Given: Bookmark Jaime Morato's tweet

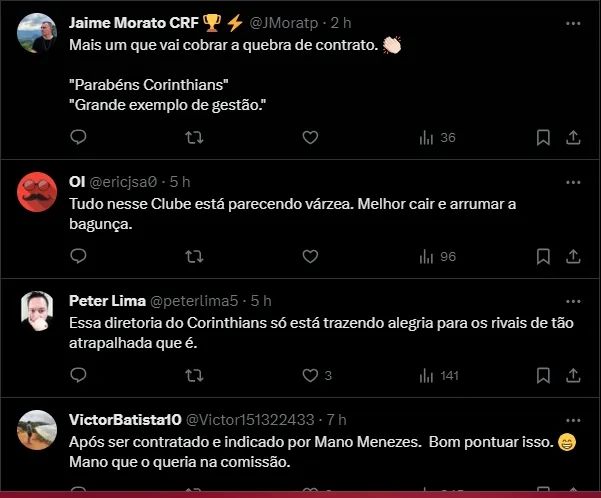Looking at the screenshot, I should (543, 137).
